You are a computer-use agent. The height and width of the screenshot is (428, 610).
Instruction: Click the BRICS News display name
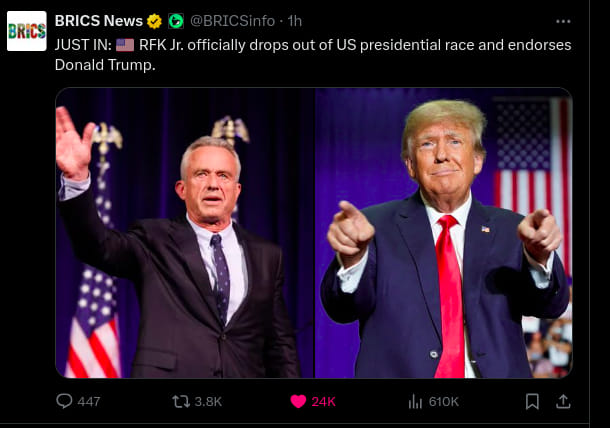click(x=99, y=21)
